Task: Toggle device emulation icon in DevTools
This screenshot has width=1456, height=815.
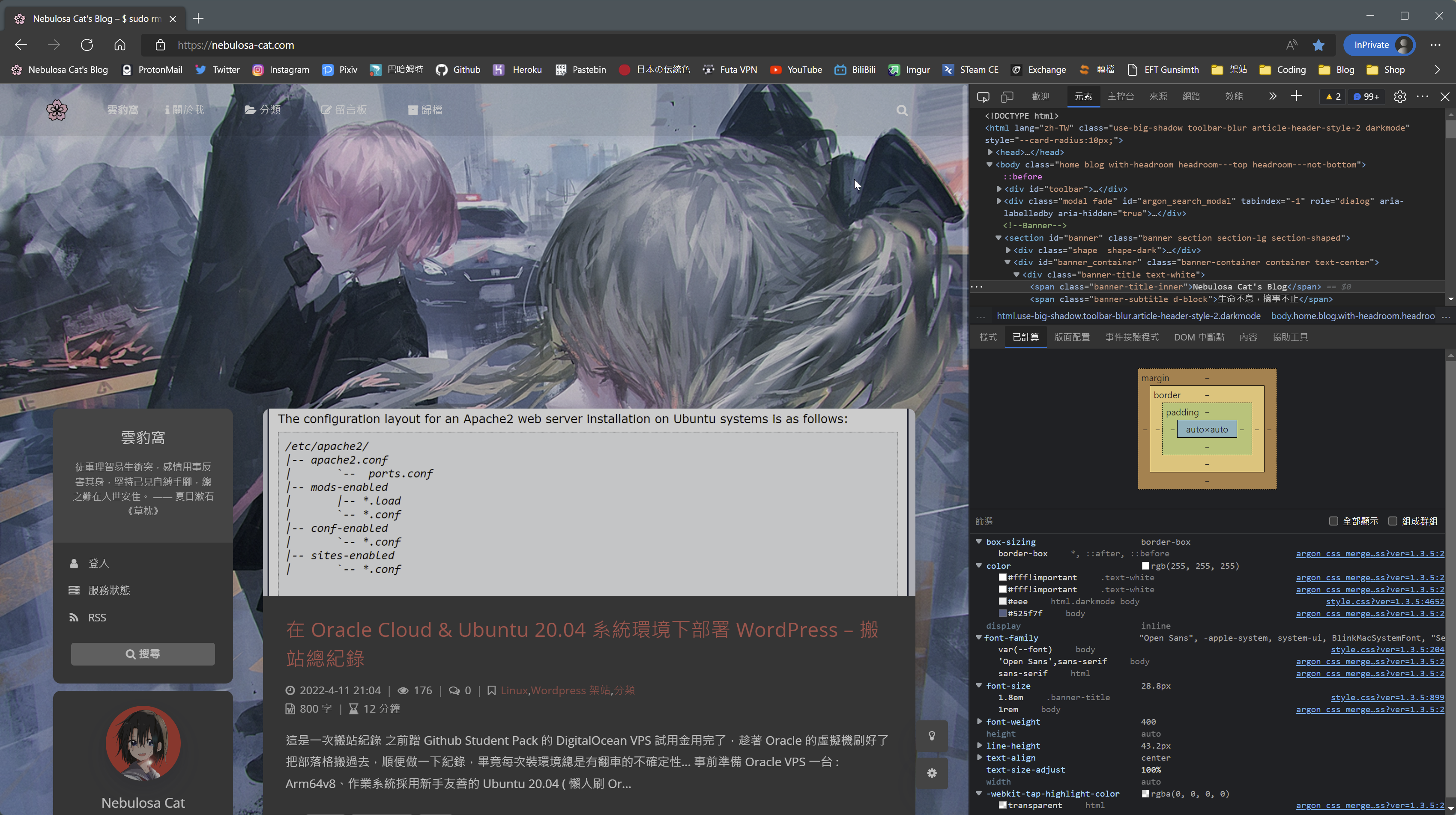Action: (1007, 97)
